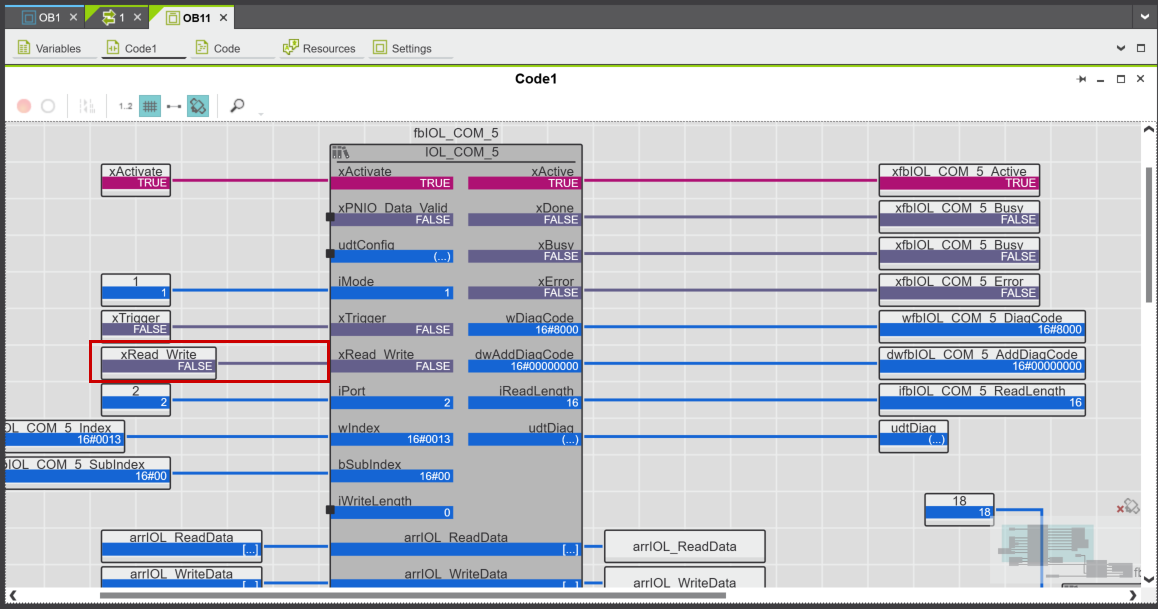
Task: Toggle the execution order 1..2 icon
Action: click(125, 106)
